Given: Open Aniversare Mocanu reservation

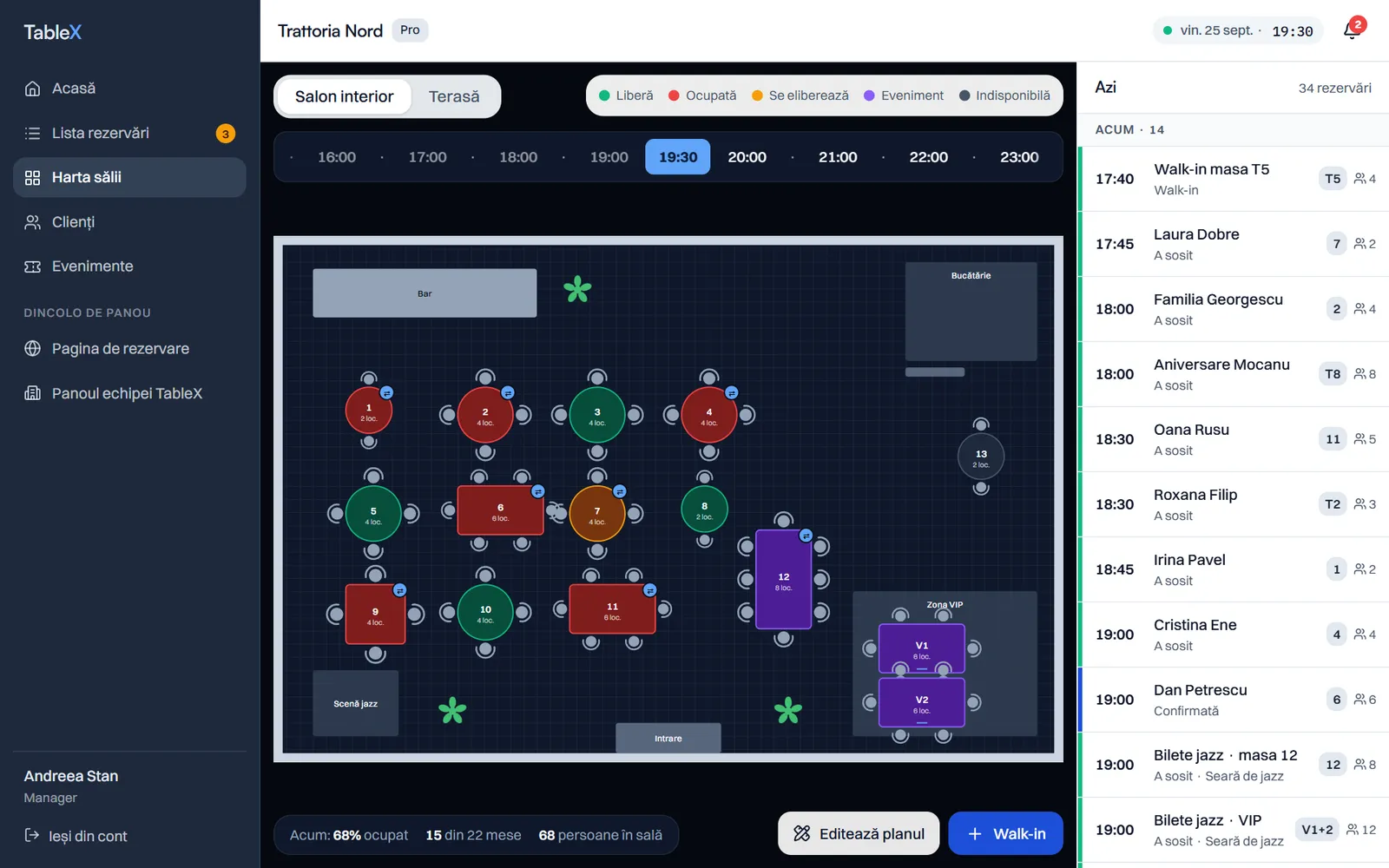Looking at the screenshot, I should click(1234, 374).
